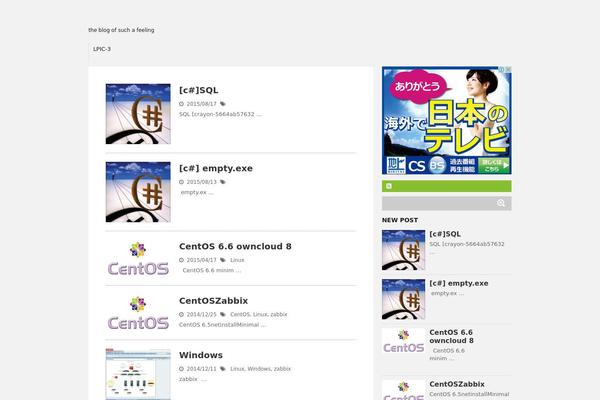Click the CentOS logo thumbnail for CentOSZabbix post in main list
This screenshot has height=400, width=600.
[x=138, y=313]
